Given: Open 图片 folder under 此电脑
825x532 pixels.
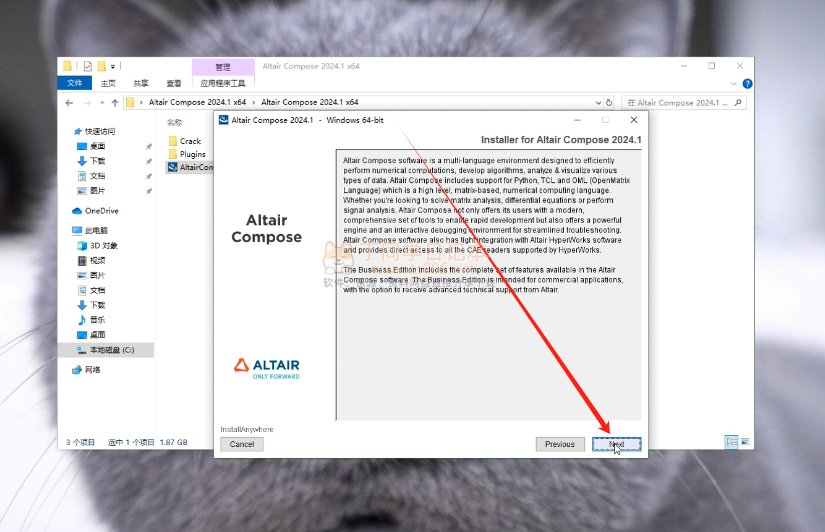Looking at the screenshot, I should tap(92, 275).
